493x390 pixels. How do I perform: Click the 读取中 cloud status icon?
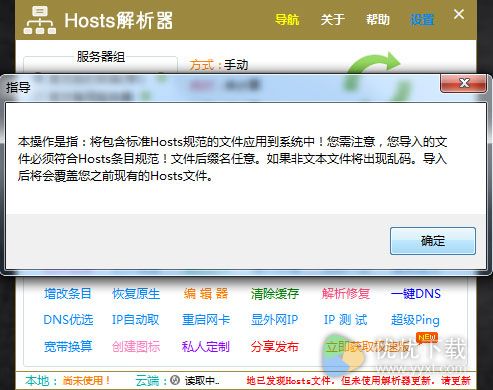pos(175,380)
